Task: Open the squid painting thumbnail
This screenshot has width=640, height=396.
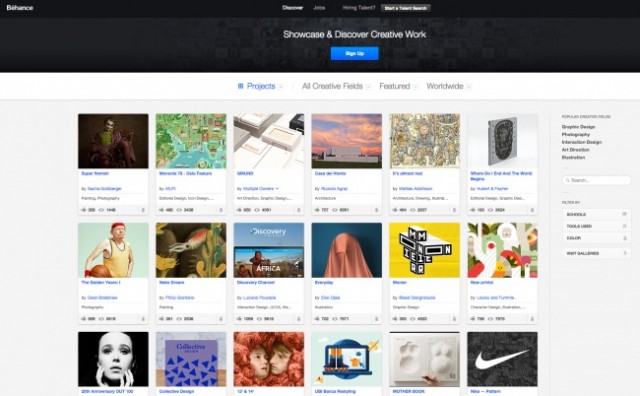Action: (191, 250)
